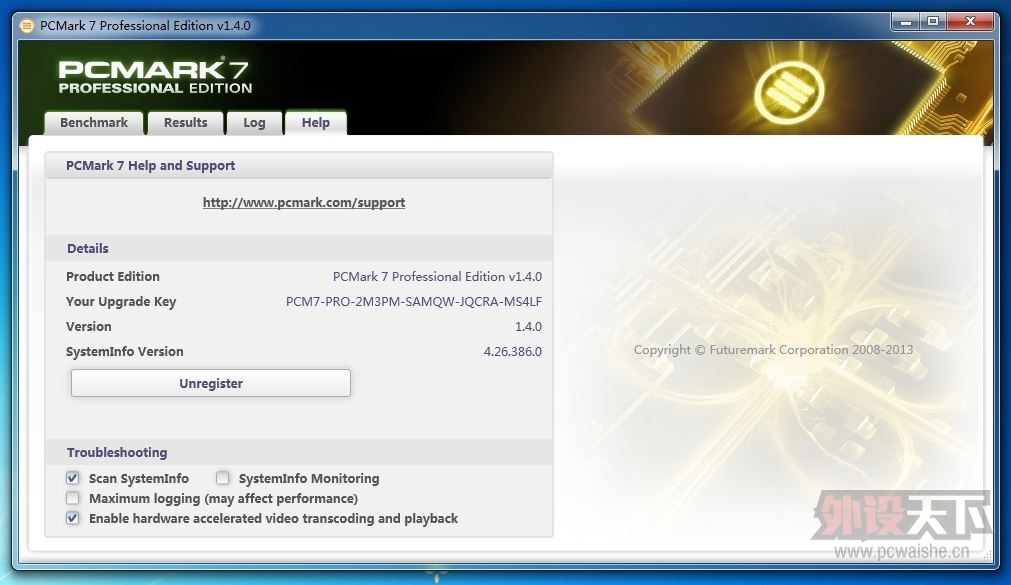The width and height of the screenshot is (1011, 585).
Task: Maximize the PCMark 7 window
Action: (x=933, y=22)
